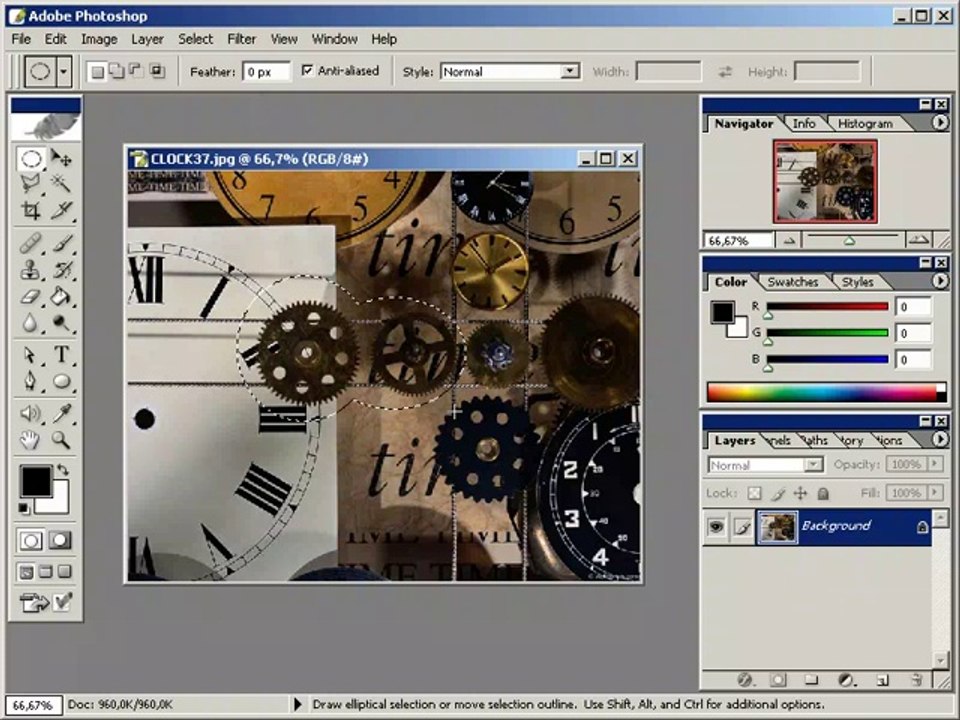Hide the Background layer eye icon
Screen dimensions: 960x720
(x=716, y=527)
